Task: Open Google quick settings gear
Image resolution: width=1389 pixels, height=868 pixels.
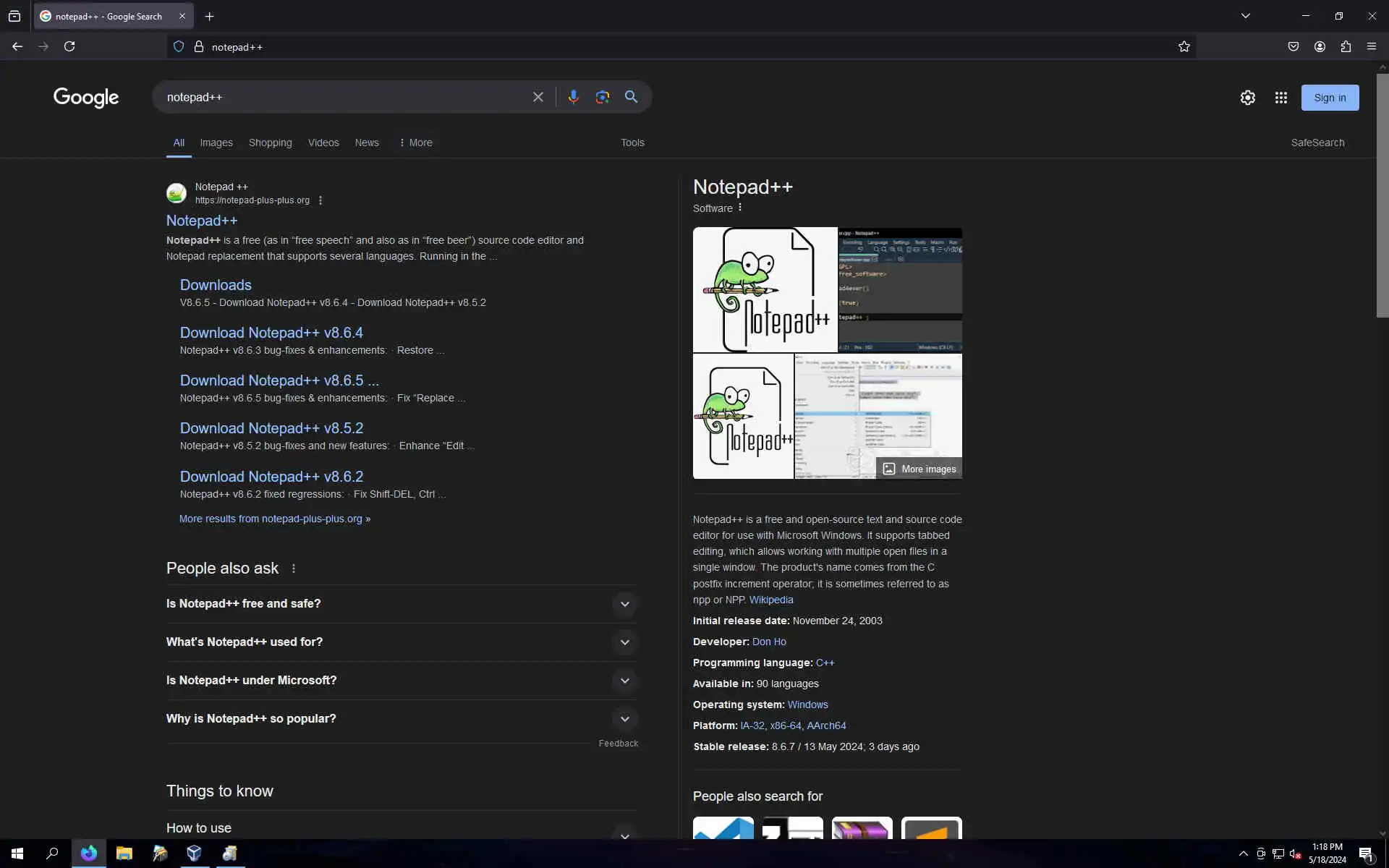Action: 1247,98
